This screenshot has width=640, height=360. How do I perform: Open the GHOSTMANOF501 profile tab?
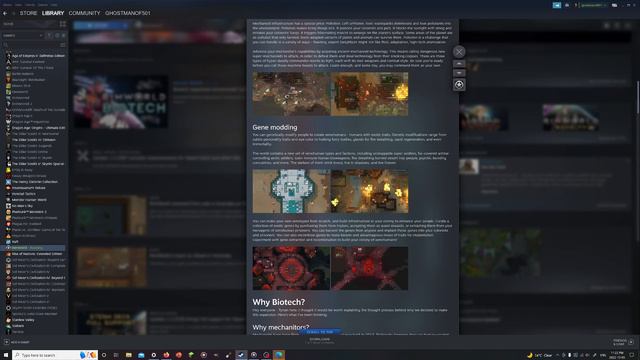coord(128,13)
